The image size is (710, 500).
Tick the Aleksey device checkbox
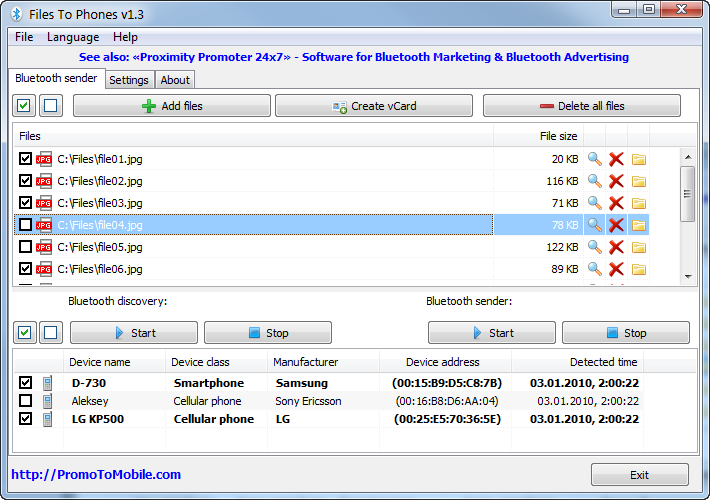coord(25,400)
